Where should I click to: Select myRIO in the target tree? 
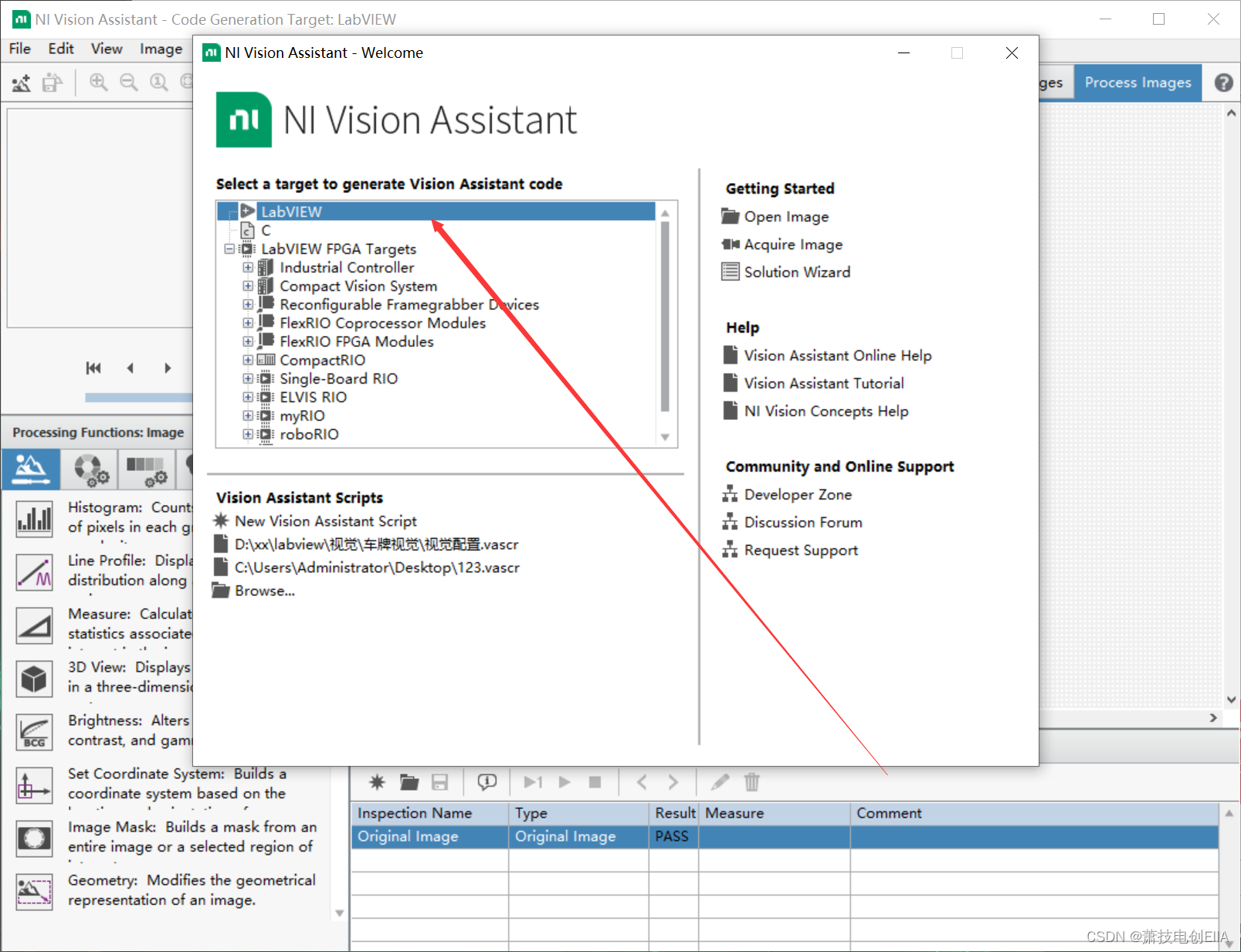302,415
